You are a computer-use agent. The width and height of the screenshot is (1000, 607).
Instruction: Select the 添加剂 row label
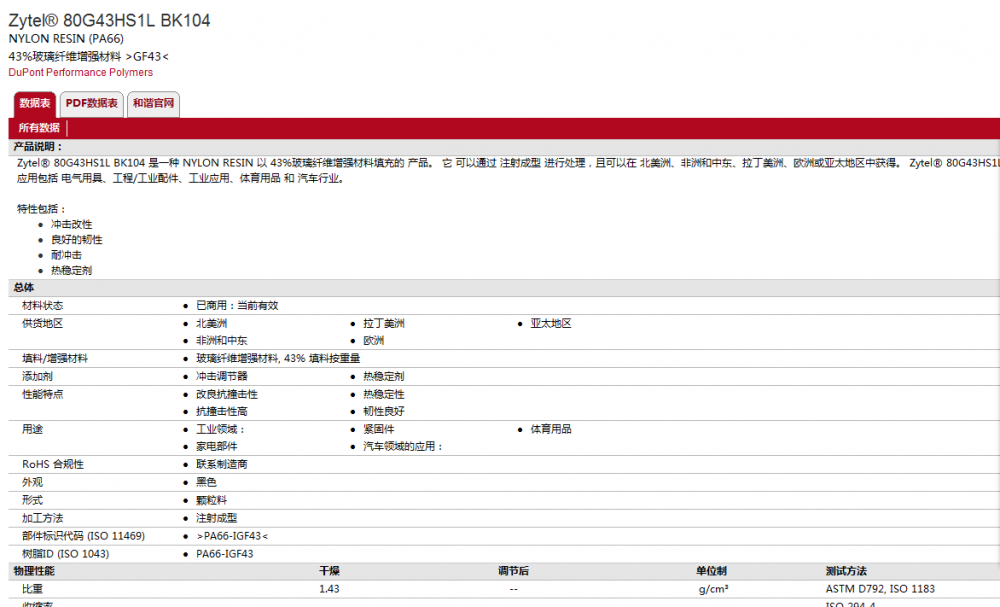coord(38,376)
